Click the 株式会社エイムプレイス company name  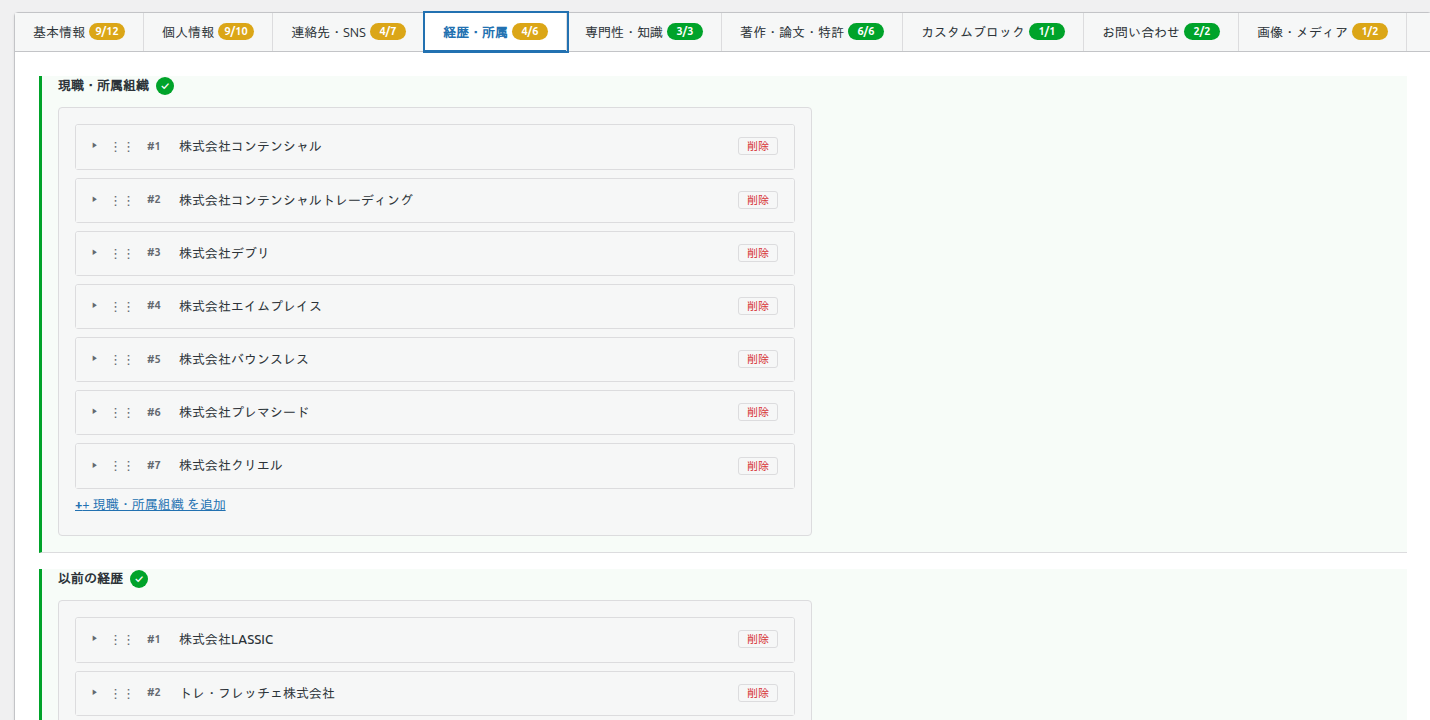pyautogui.click(x=250, y=306)
